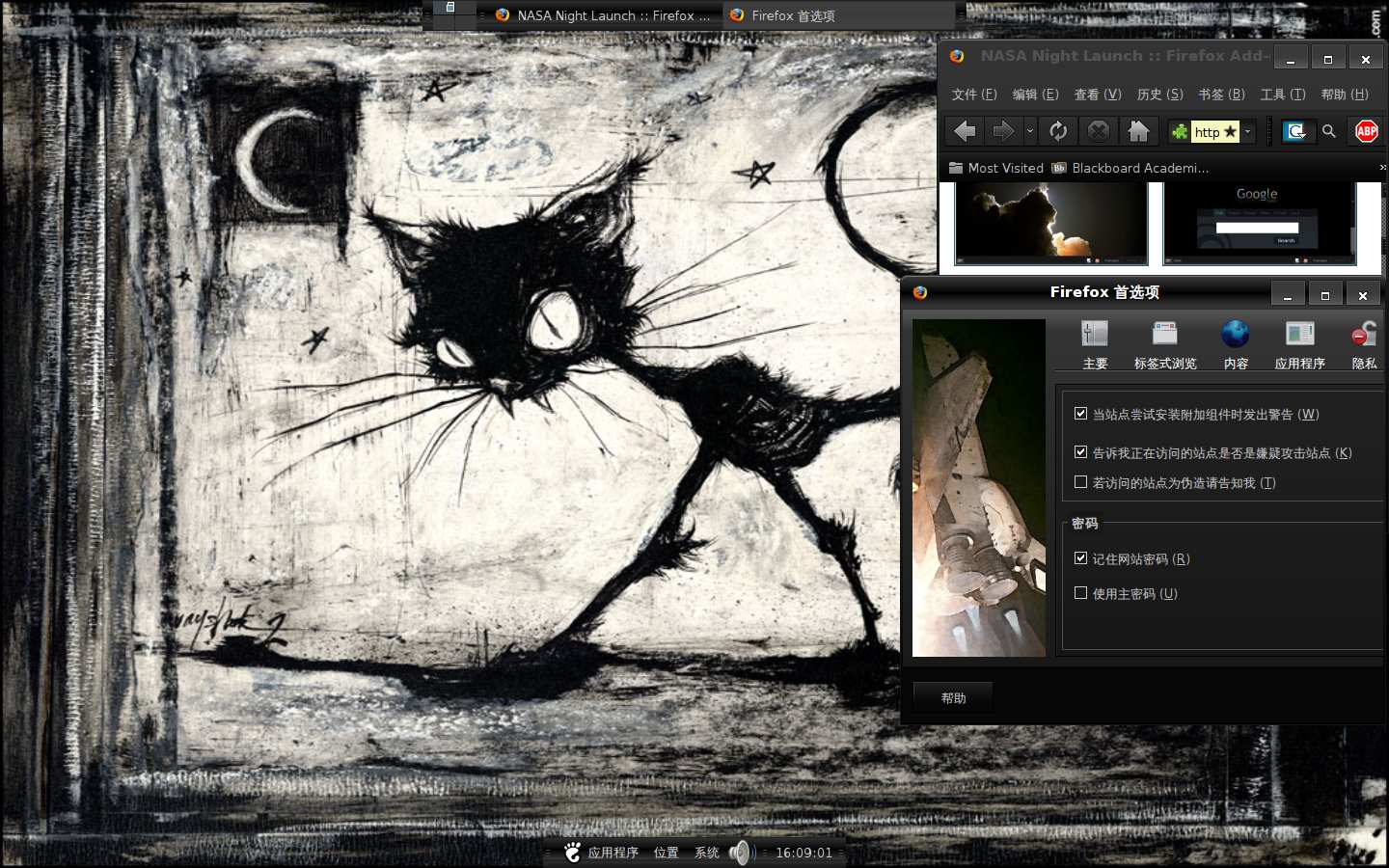Minimize the Firefox 首选项 window
Image resolution: width=1389 pixels, height=868 pixels.
(1288, 294)
